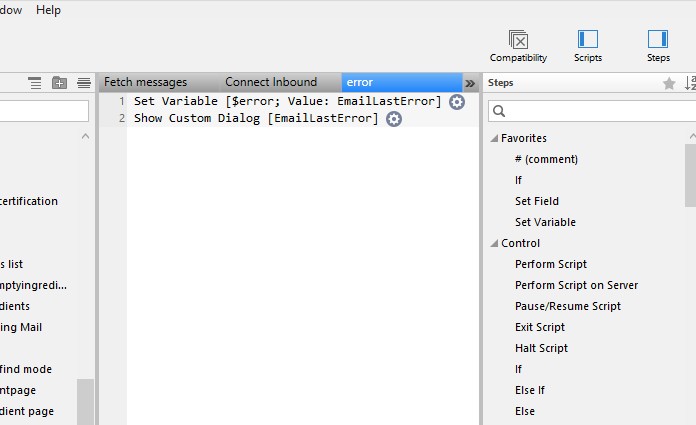Click the Steps list vertical scrollbar
Viewport: 696px width, 425px height.
(x=690, y=175)
